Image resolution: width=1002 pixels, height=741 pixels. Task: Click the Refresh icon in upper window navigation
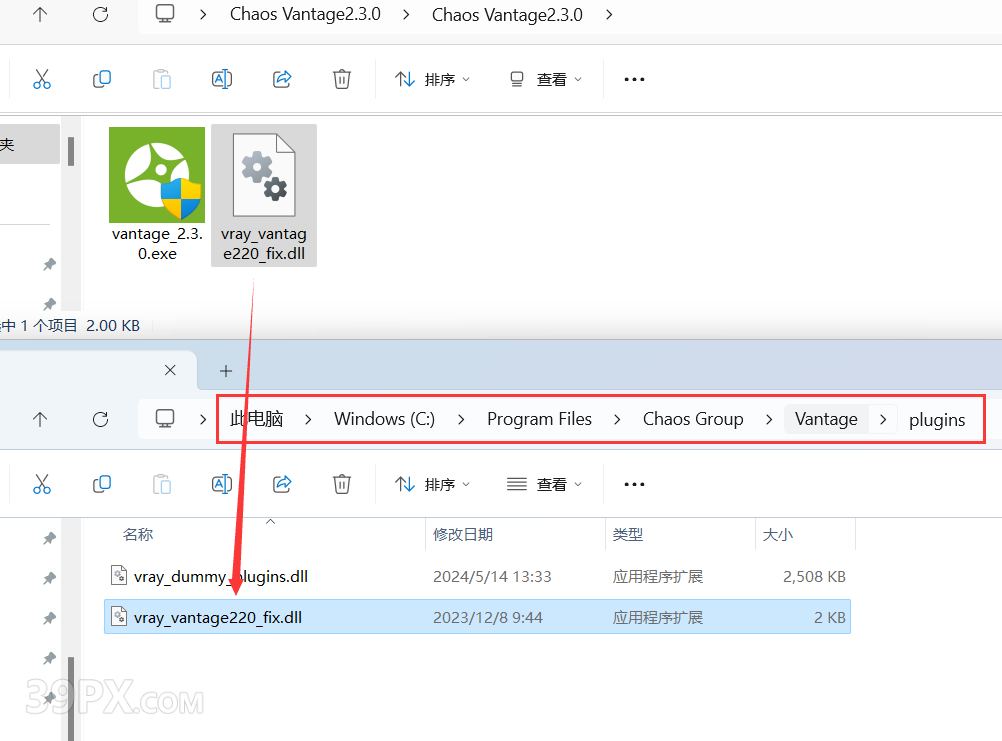[x=100, y=14]
